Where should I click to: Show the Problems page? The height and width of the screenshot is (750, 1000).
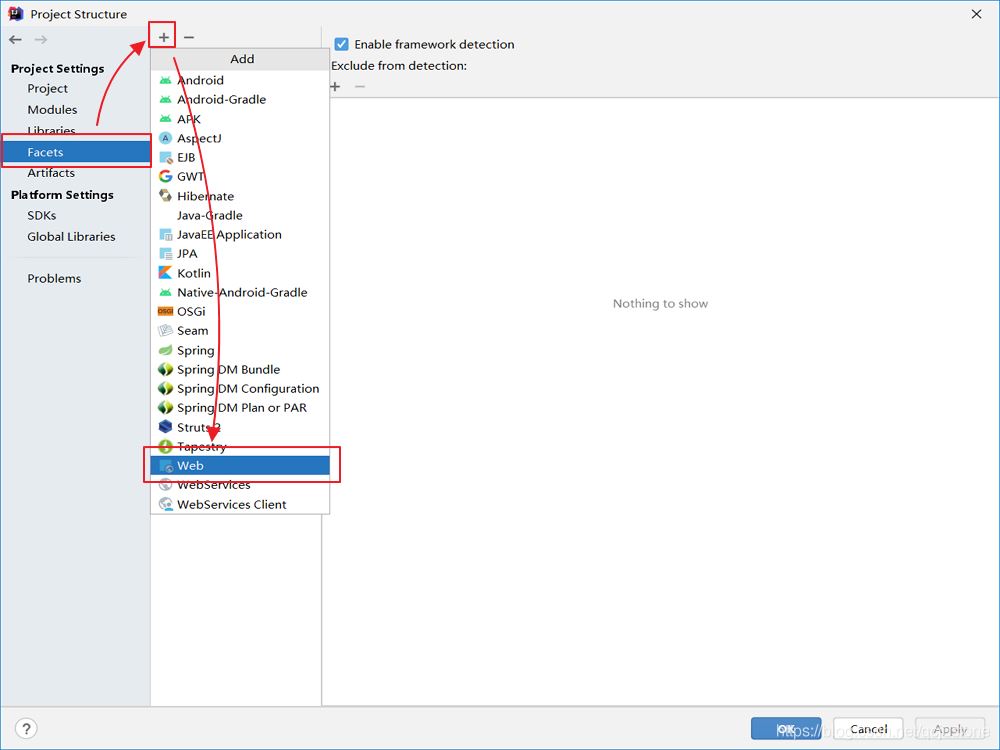click(54, 278)
